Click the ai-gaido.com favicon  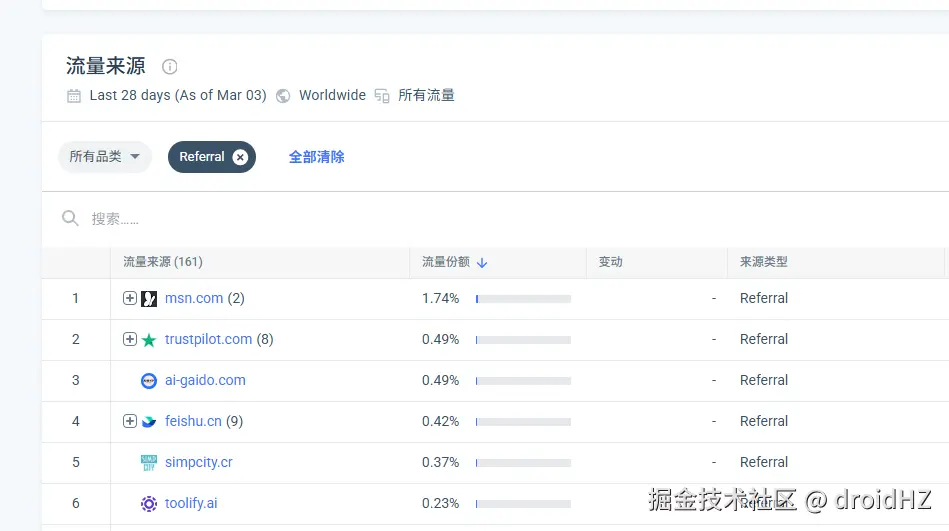[149, 380]
